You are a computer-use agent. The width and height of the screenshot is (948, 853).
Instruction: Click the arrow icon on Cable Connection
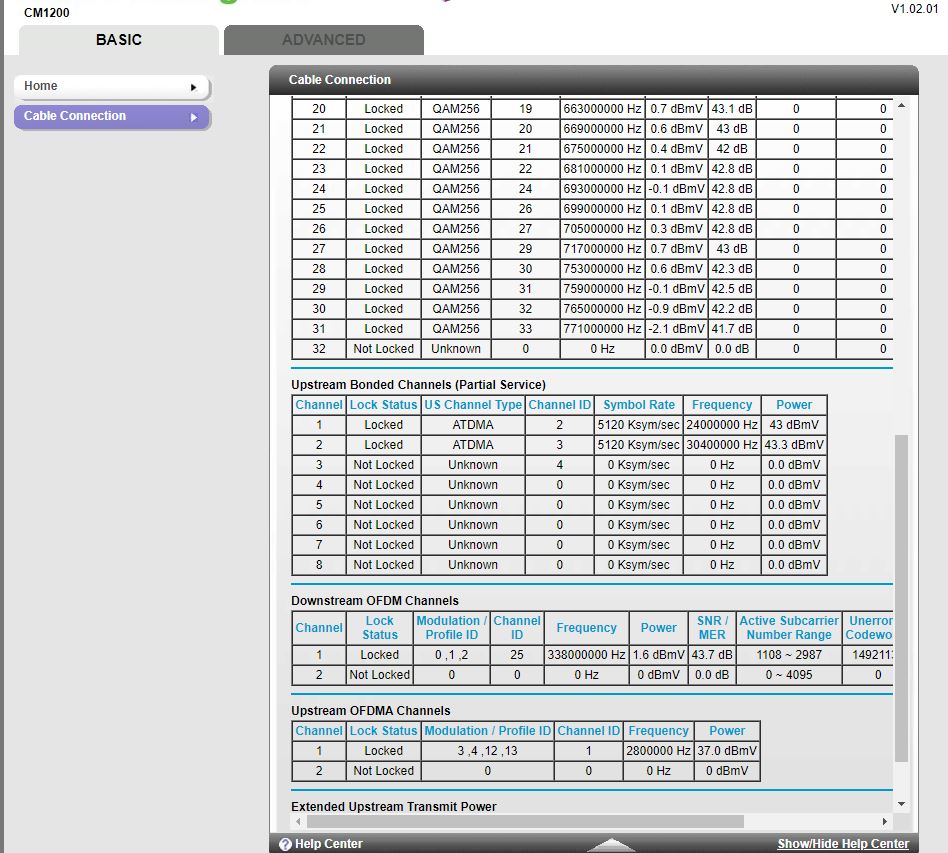(x=193, y=117)
